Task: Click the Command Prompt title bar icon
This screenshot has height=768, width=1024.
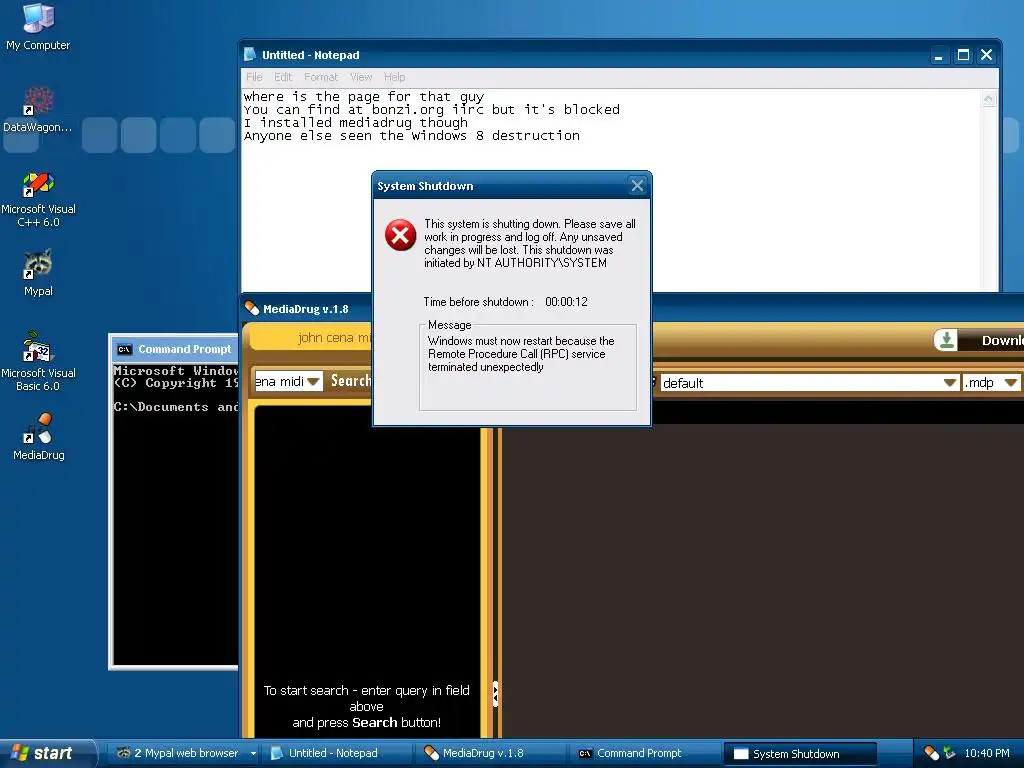Action: point(124,349)
